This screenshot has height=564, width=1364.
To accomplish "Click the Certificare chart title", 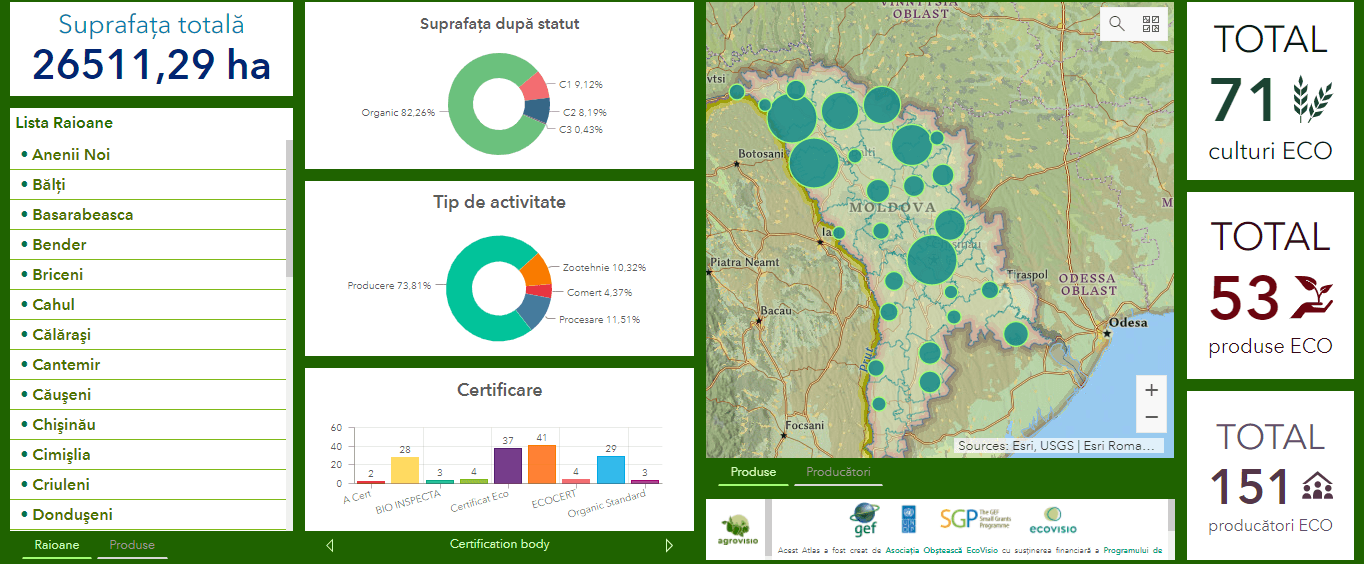I will 499,390.
